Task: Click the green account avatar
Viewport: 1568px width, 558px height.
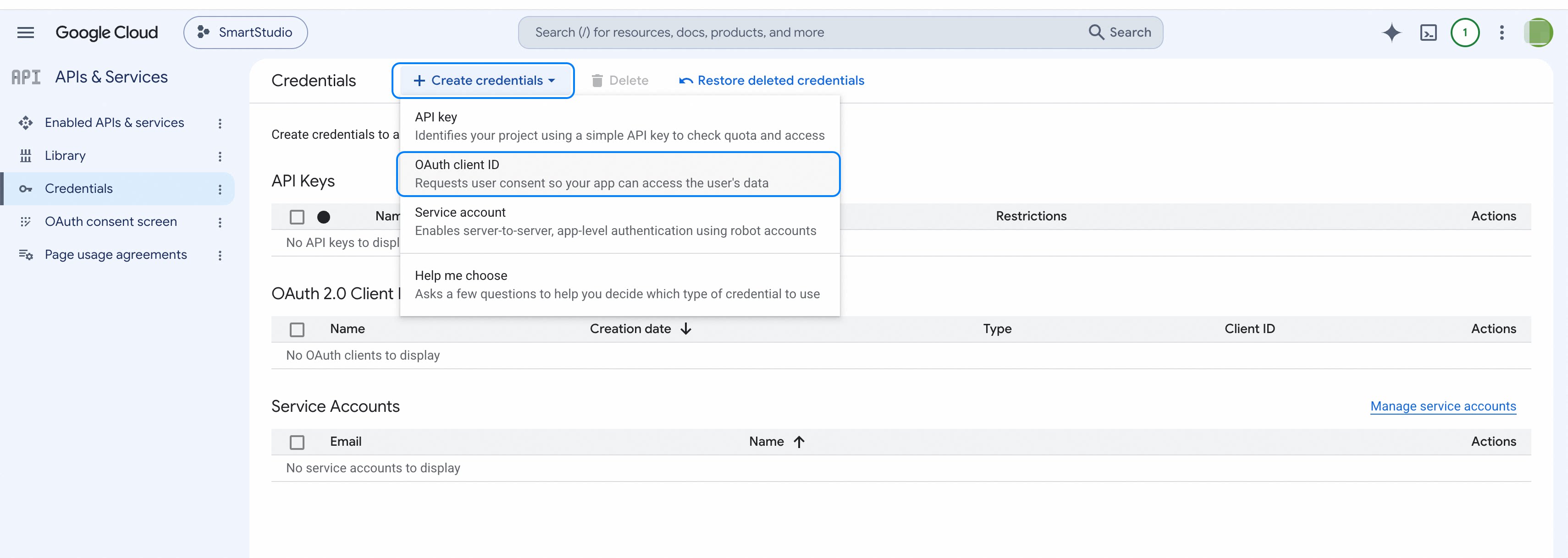Action: pos(1538,32)
